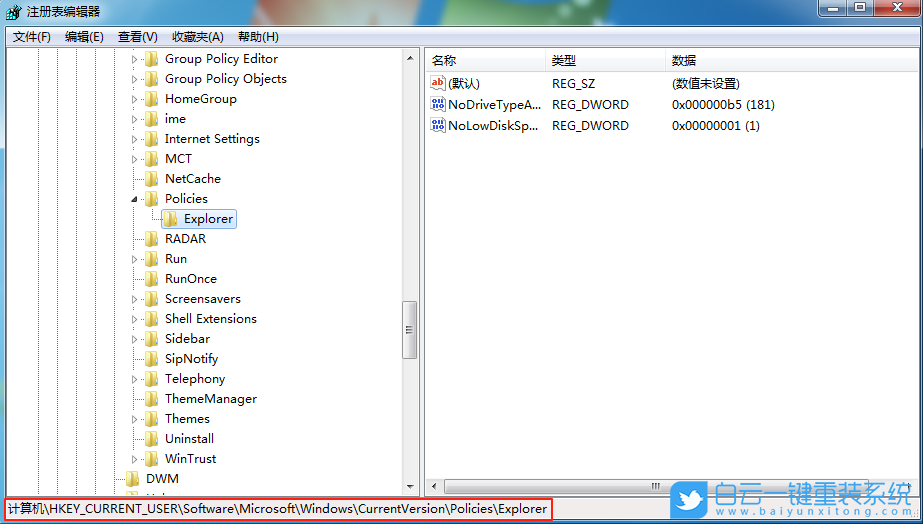This screenshot has width=923, height=524.
Task: Click the tree pane vertical scrollbar thumb
Action: pos(409,329)
